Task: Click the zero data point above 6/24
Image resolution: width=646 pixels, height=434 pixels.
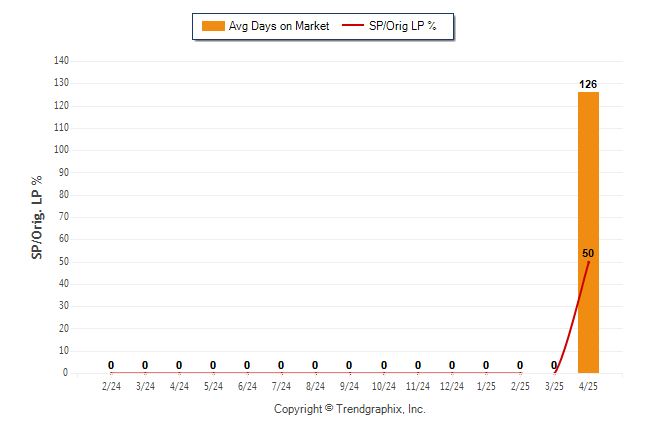Action: (x=247, y=365)
